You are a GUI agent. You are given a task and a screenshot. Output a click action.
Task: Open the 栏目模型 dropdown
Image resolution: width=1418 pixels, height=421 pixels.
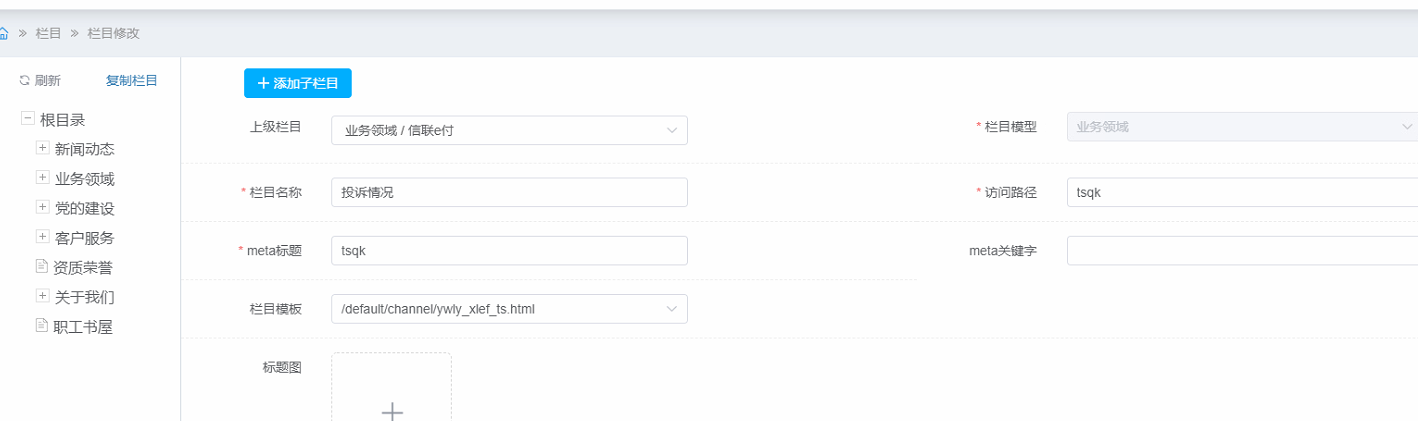pyautogui.click(x=1241, y=127)
